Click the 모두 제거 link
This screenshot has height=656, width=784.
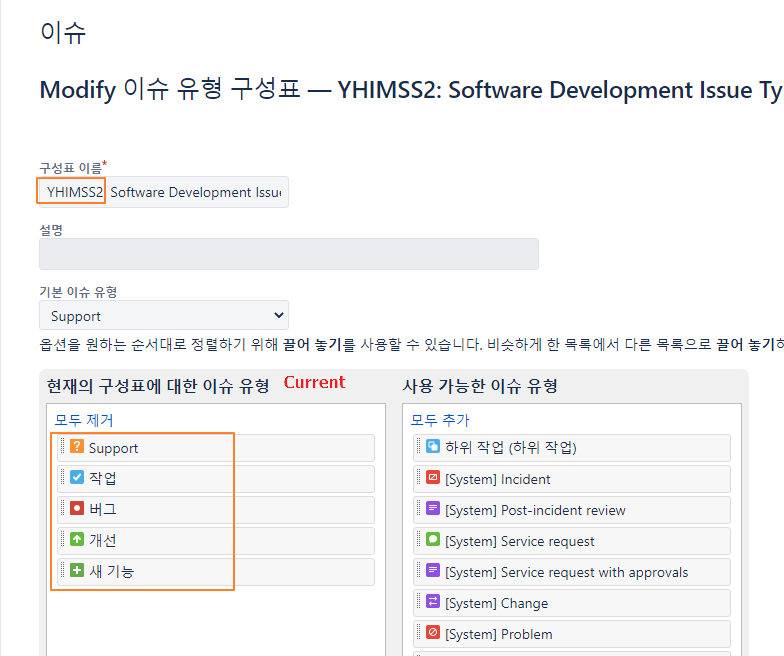84,420
